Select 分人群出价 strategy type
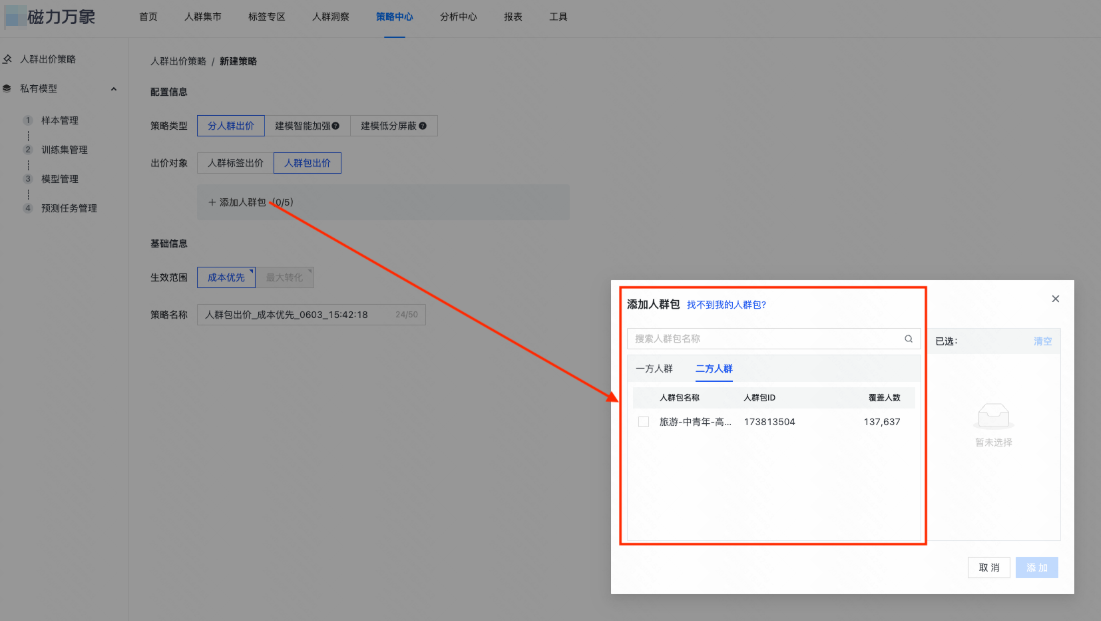This screenshot has height=621, width=1101. point(230,126)
